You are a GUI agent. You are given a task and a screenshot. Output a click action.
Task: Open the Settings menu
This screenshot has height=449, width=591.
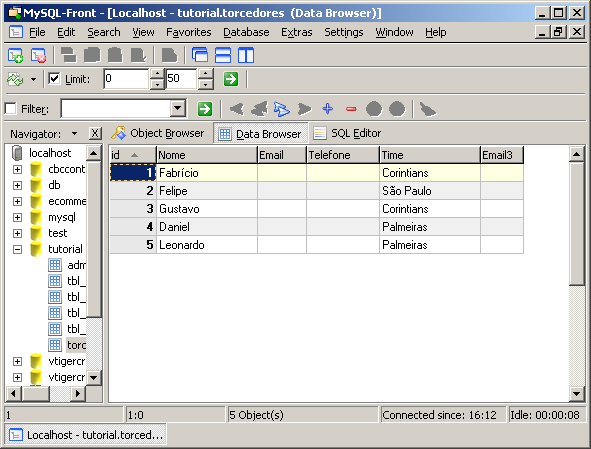click(x=344, y=32)
